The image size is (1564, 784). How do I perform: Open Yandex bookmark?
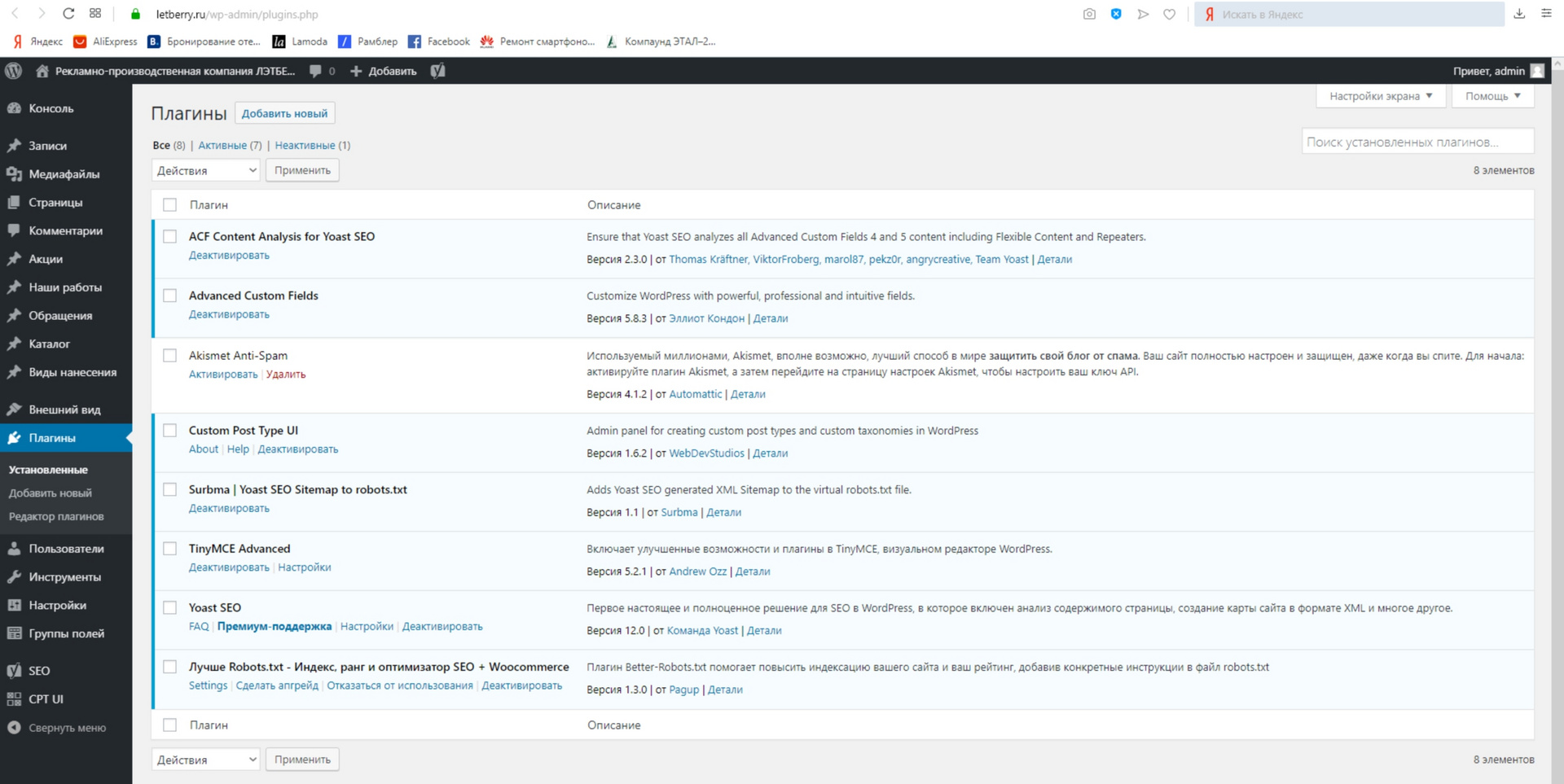point(37,42)
